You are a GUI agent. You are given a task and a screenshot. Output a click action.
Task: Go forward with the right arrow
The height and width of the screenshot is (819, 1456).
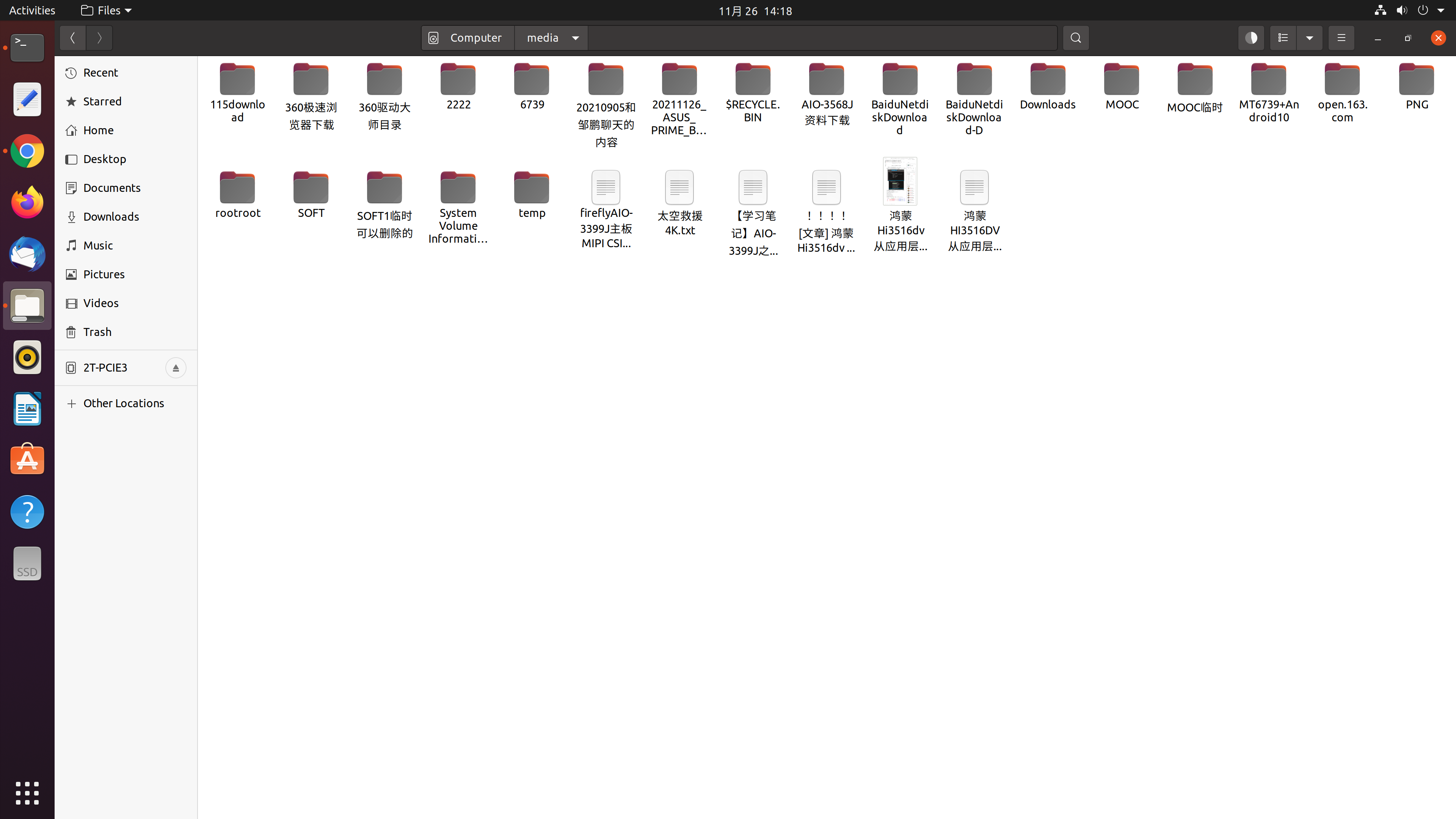[x=99, y=38]
